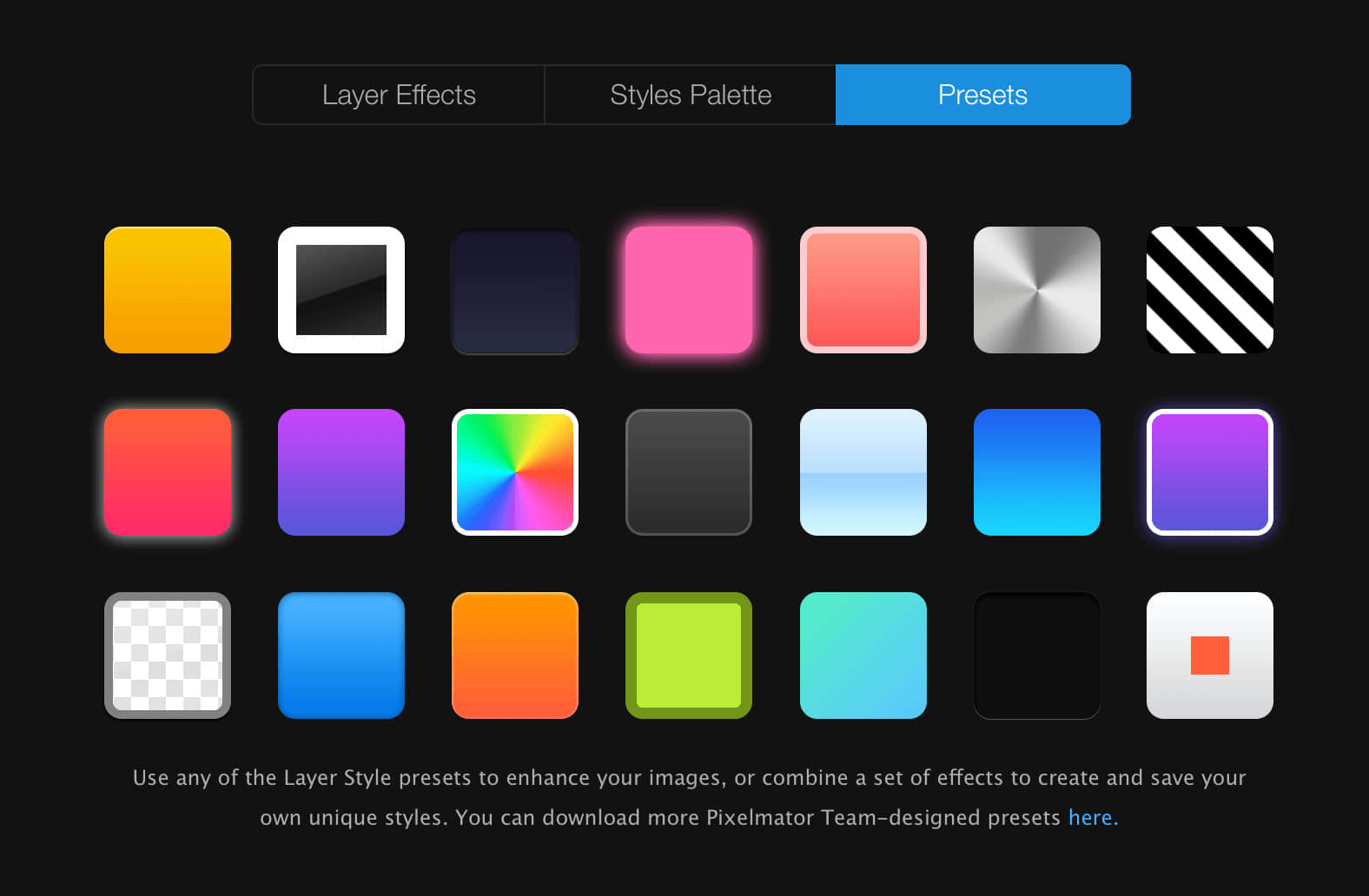This screenshot has width=1369, height=896.
Task: Choose the purple preset with white glowing outline
Action: tap(1210, 472)
